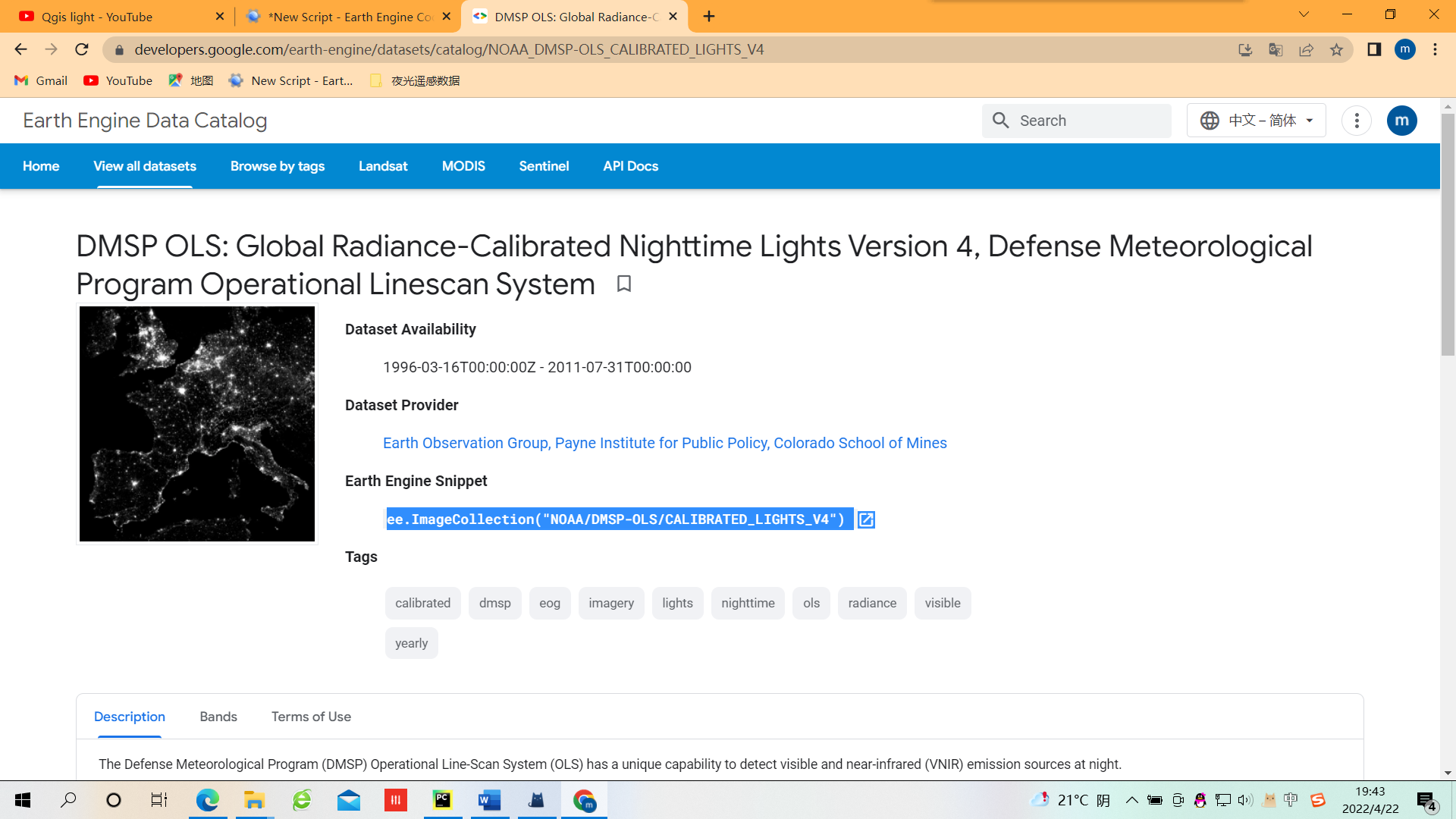
Task: Click the share page icon in address bar
Action: coord(1306,50)
